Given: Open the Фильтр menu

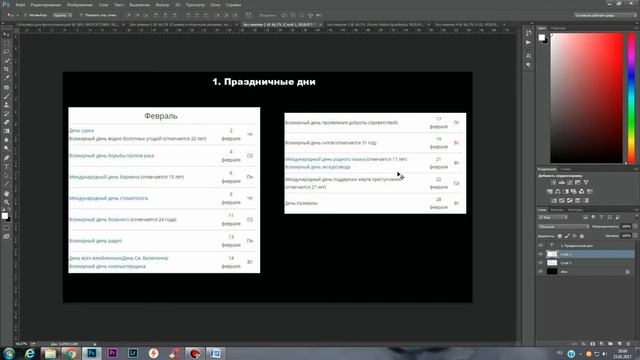Looking at the screenshot, I should (162, 5).
